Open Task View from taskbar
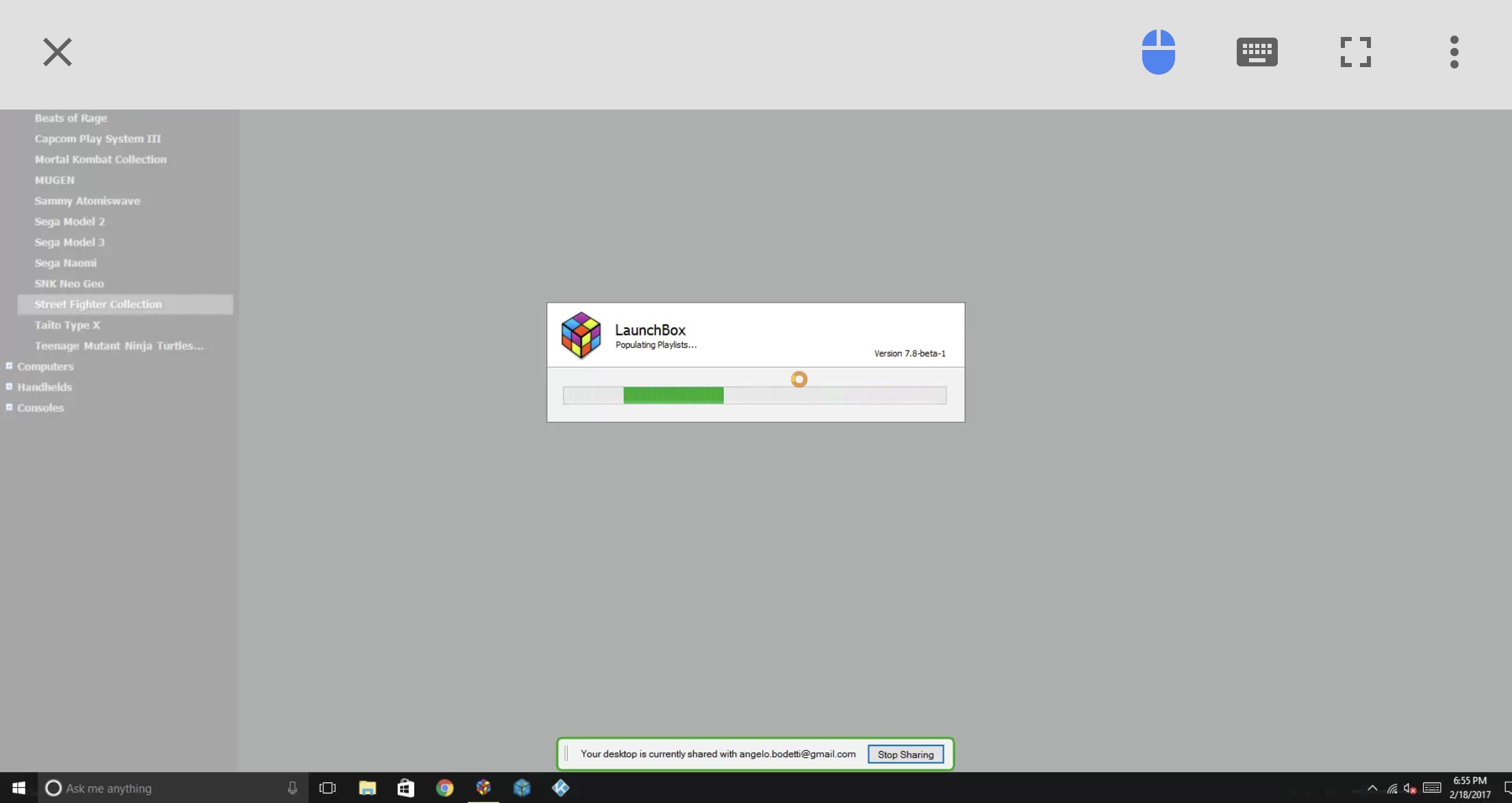Viewport: 1512px width, 803px height. point(328,788)
